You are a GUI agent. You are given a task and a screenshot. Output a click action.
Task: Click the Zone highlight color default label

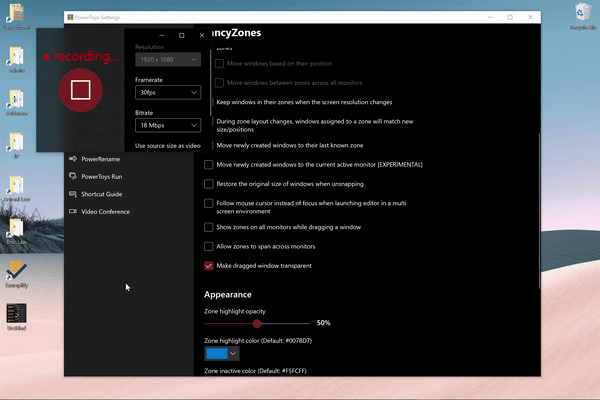(258, 341)
